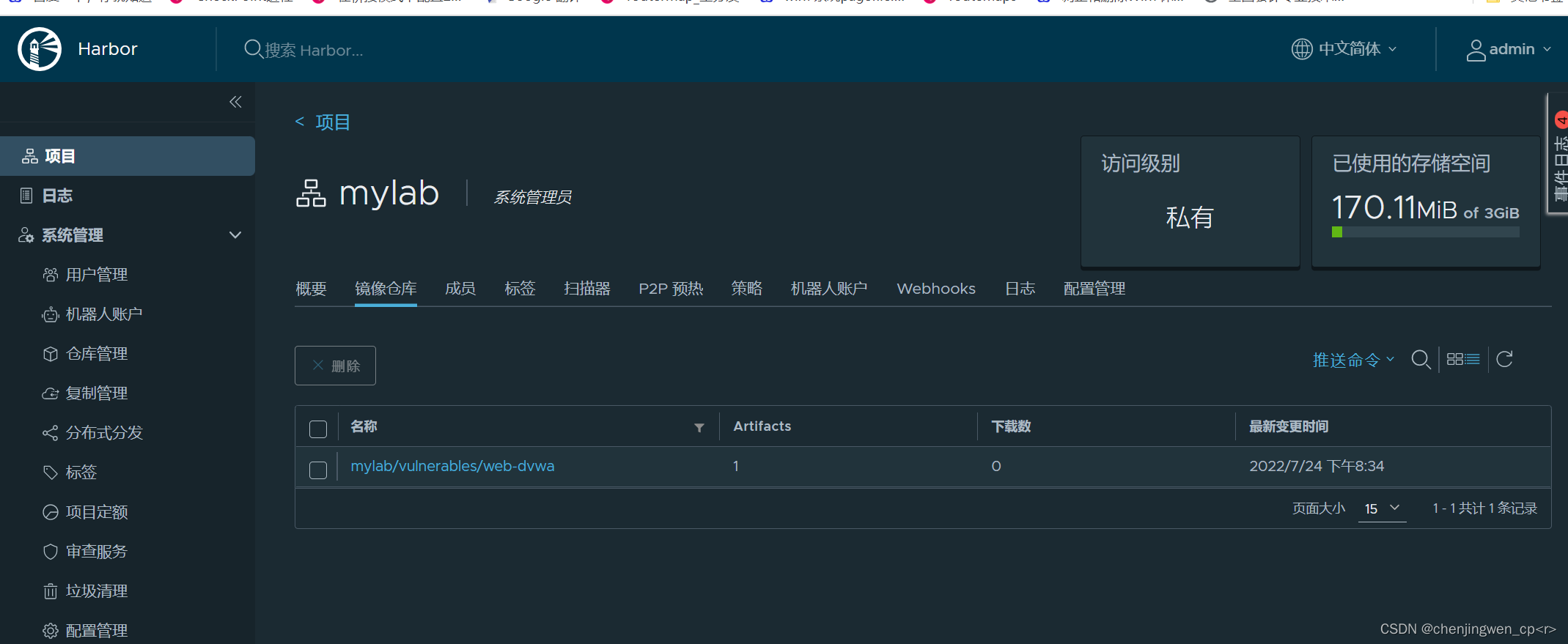Click the 2022/7/24 下午8:34 timestamp cell
Screen dimensions: 1568x644
[x=1317, y=466]
